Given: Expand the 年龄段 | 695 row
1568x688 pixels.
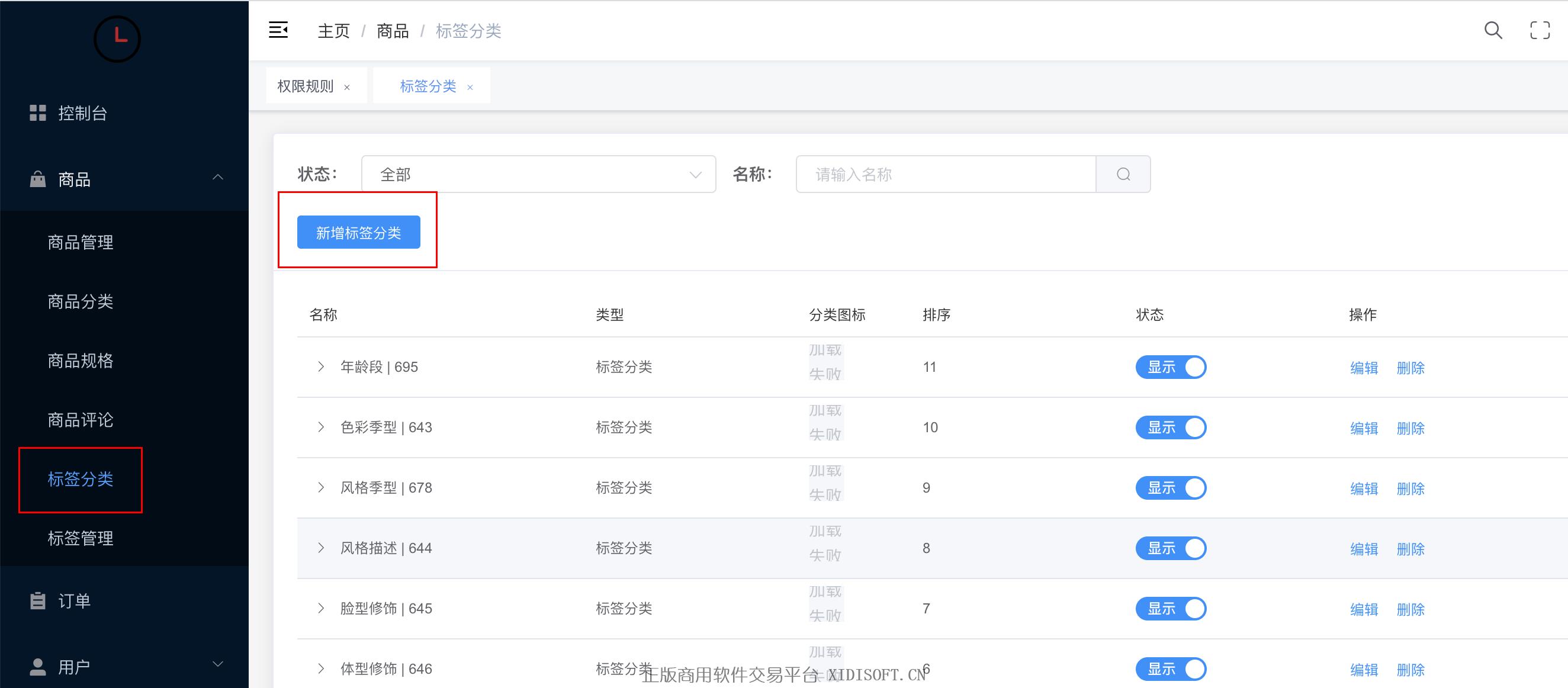Looking at the screenshot, I should point(321,366).
